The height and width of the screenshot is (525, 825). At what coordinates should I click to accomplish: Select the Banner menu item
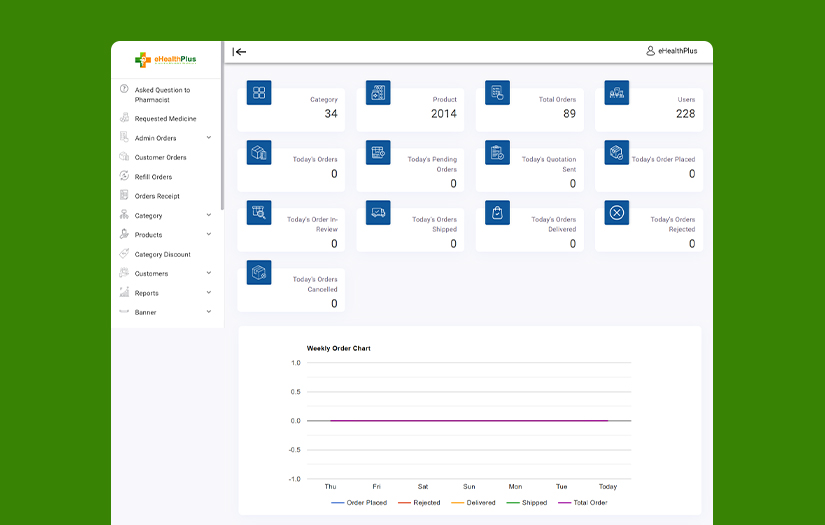[145, 312]
